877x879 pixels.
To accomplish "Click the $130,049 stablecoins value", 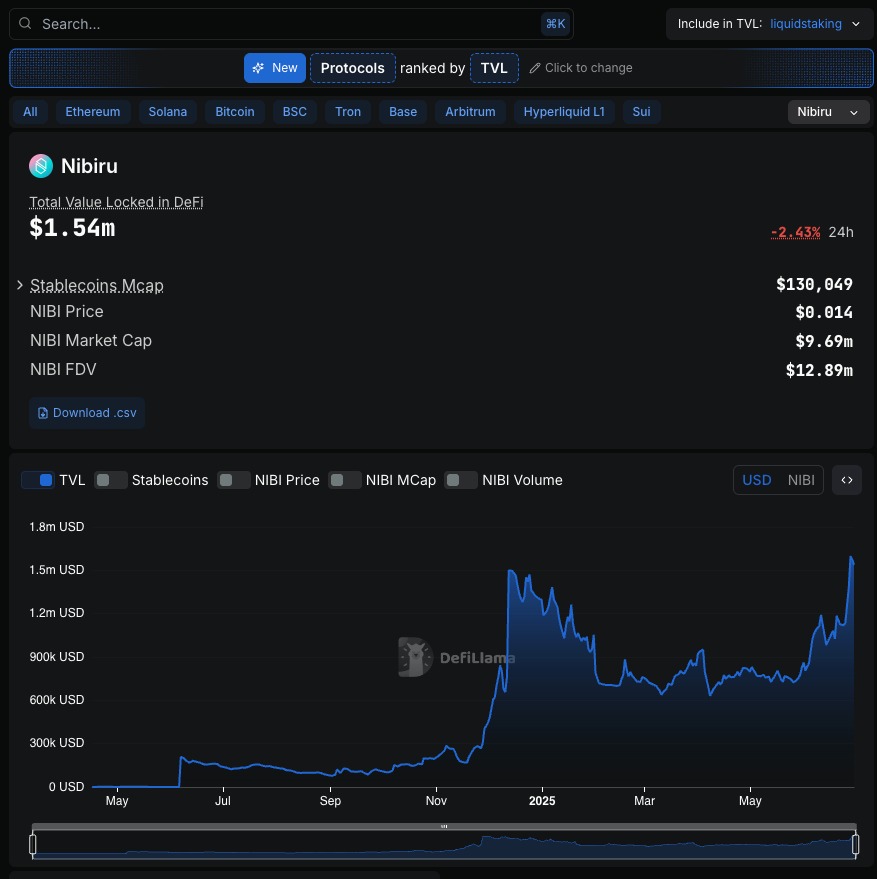I will pyautogui.click(x=814, y=284).
